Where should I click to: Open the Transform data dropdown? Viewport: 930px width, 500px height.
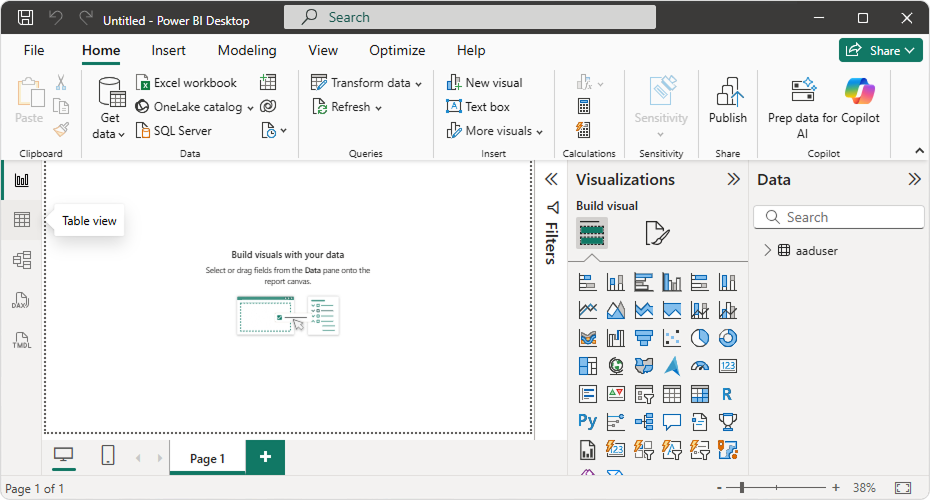point(418,84)
